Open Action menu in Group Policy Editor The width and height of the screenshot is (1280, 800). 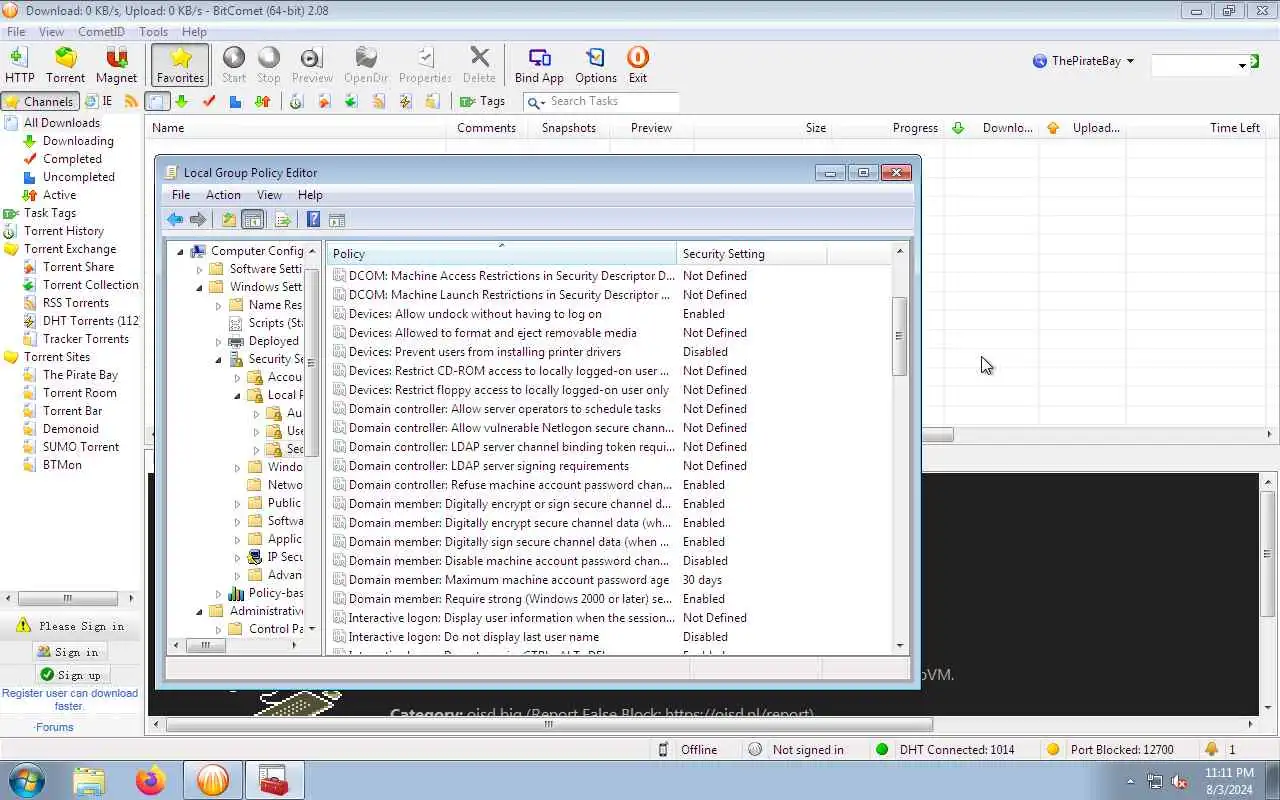tap(223, 195)
